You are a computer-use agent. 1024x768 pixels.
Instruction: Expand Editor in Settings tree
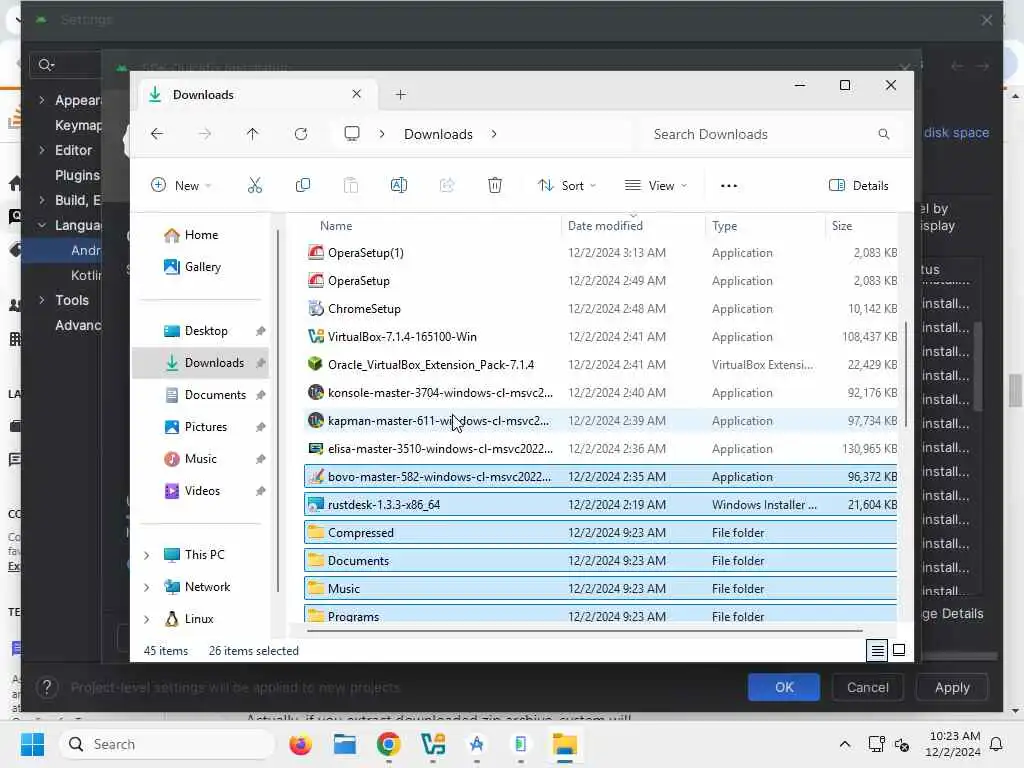click(x=42, y=150)
